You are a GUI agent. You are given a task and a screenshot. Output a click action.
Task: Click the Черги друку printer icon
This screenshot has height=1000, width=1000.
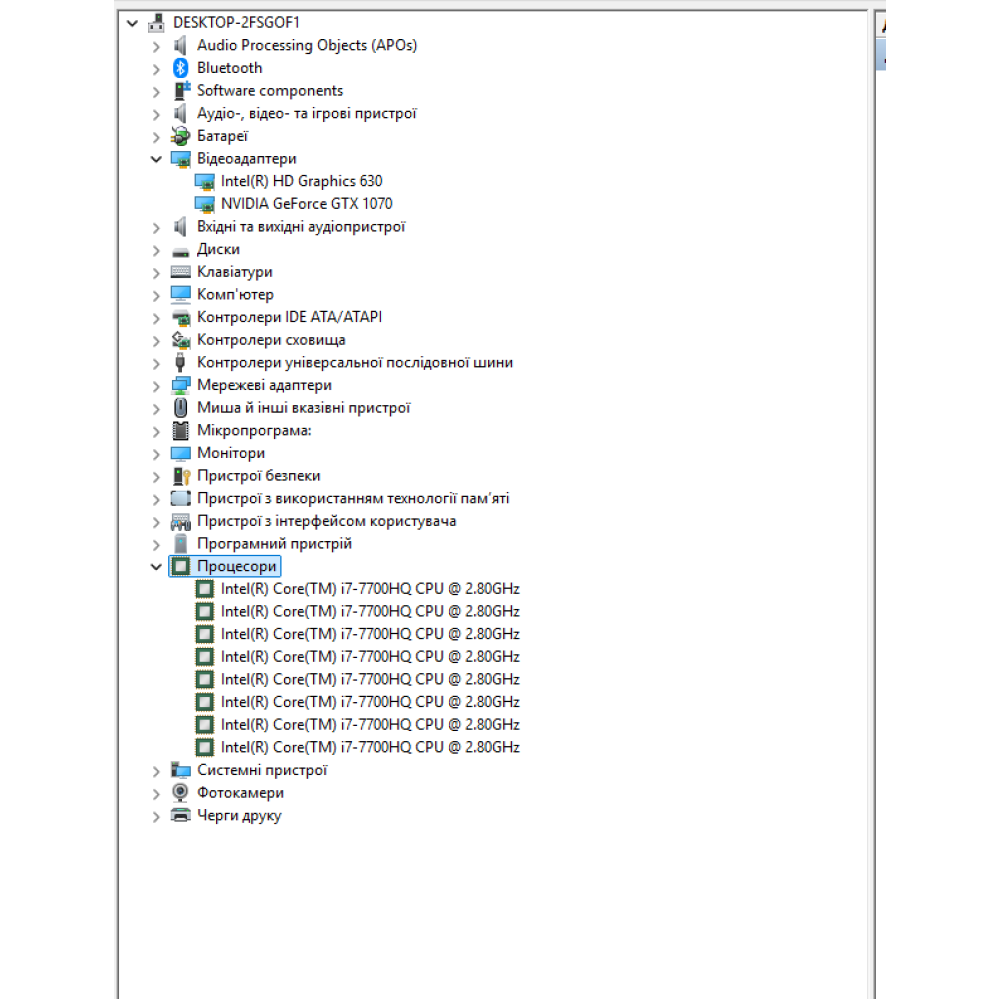point(180,816)
